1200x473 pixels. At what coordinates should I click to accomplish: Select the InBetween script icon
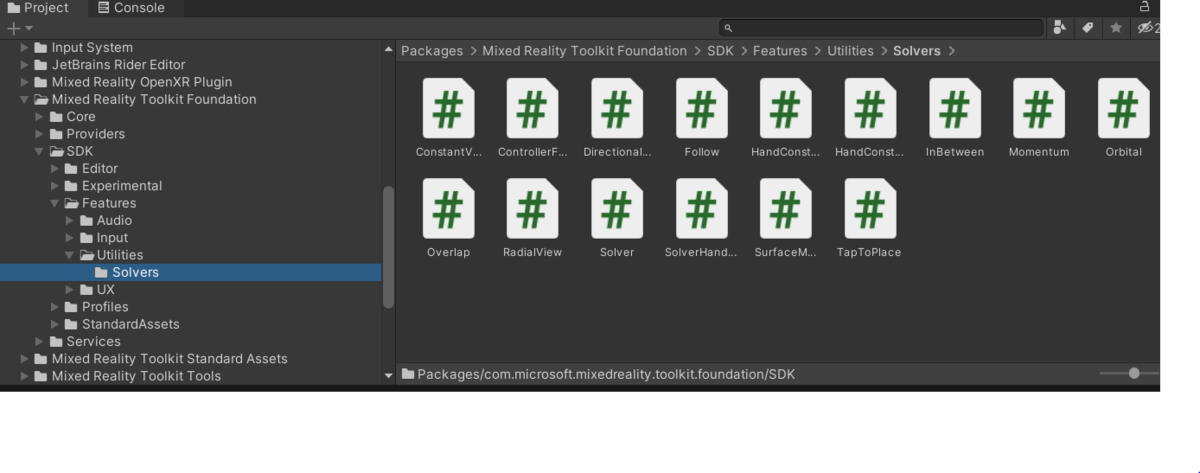click(955, 108)
